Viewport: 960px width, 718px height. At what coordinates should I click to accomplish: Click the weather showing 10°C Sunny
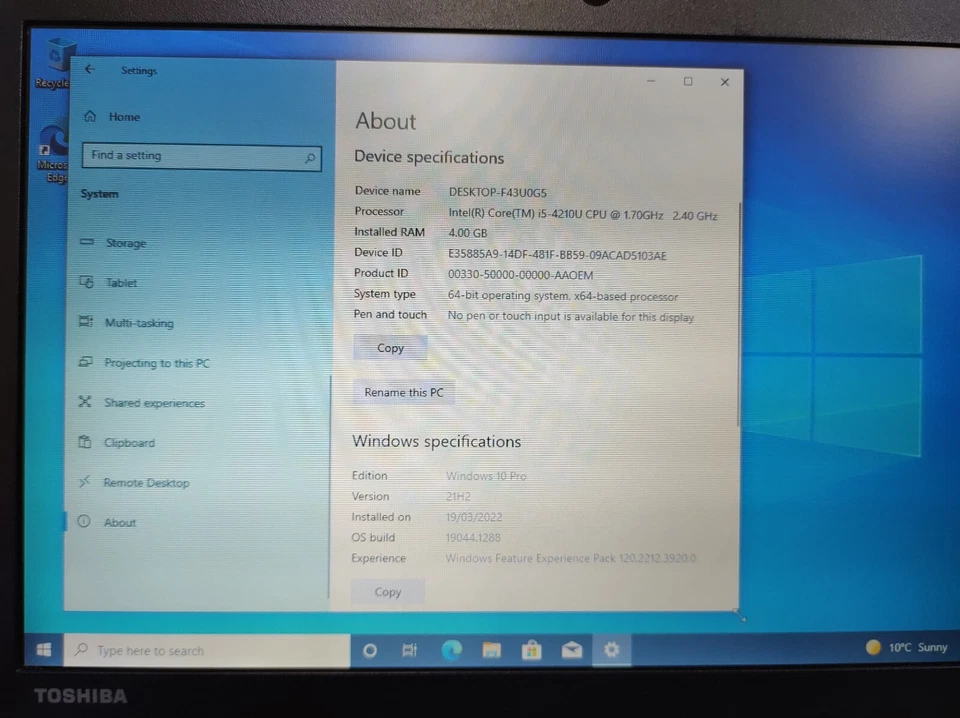(x=905, y=648)
